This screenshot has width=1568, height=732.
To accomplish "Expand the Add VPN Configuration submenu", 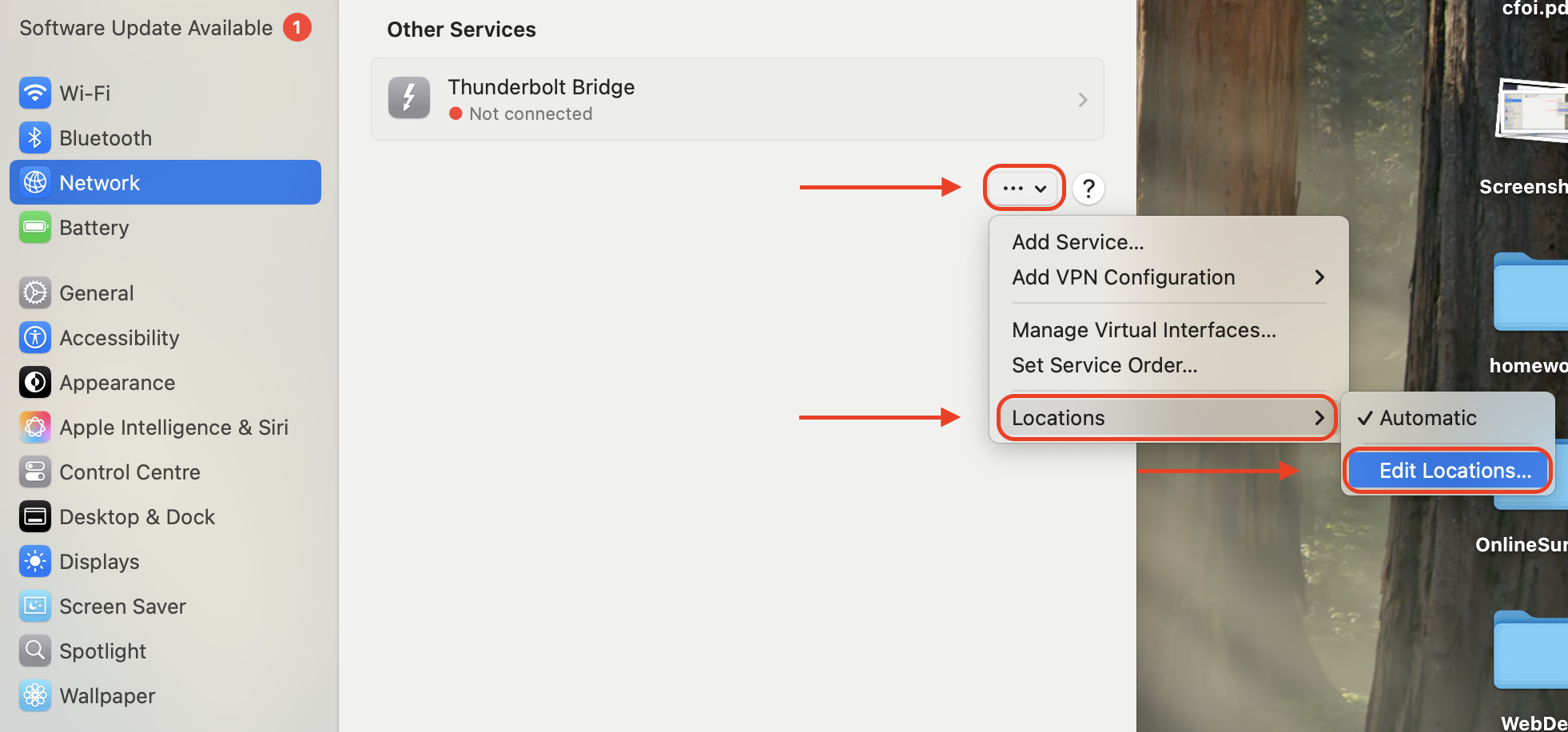I will pyautogui.click(x=1123, y=277).
